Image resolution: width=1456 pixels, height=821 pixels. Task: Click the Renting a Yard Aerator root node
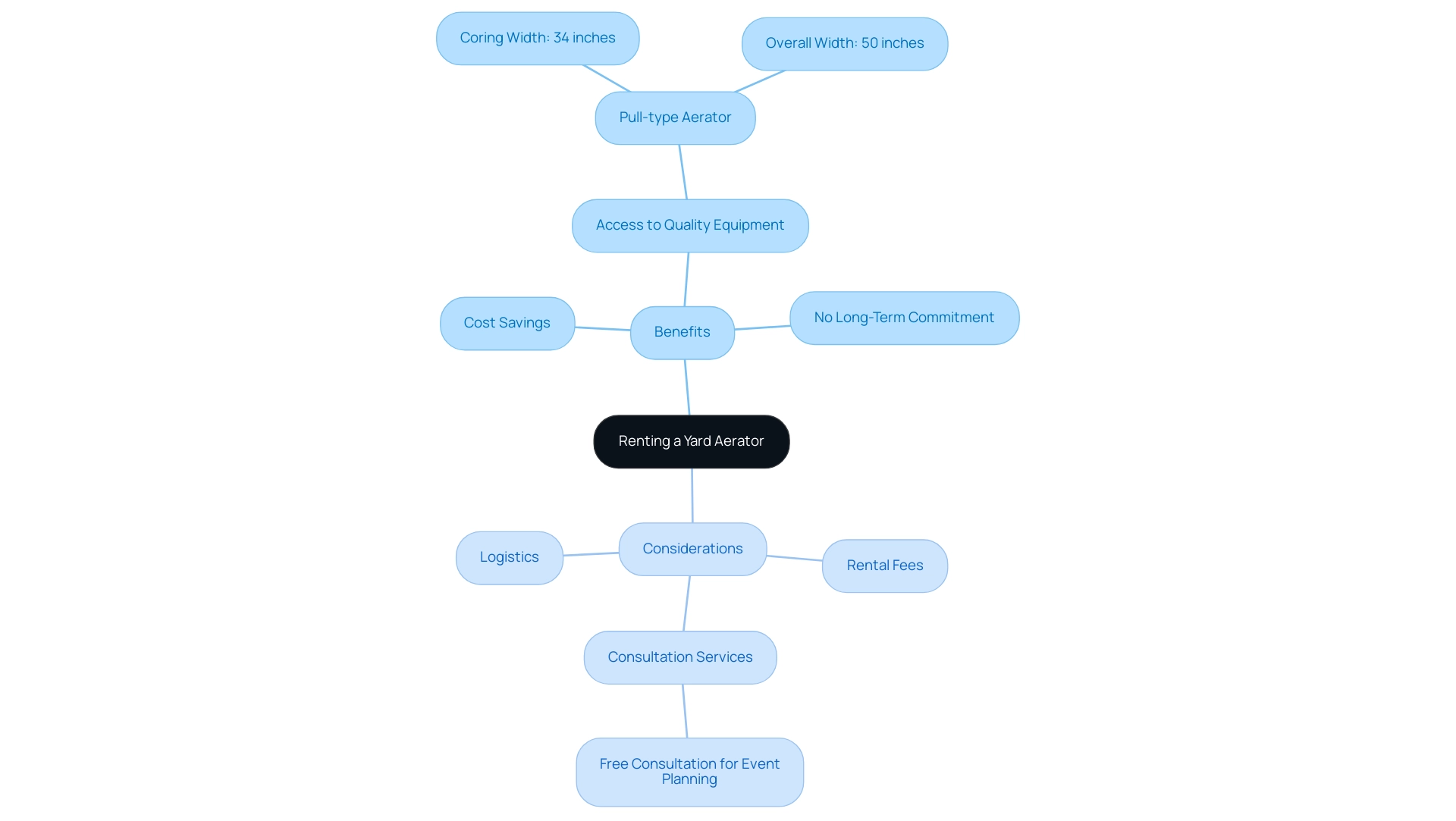(x=691, y=441)
